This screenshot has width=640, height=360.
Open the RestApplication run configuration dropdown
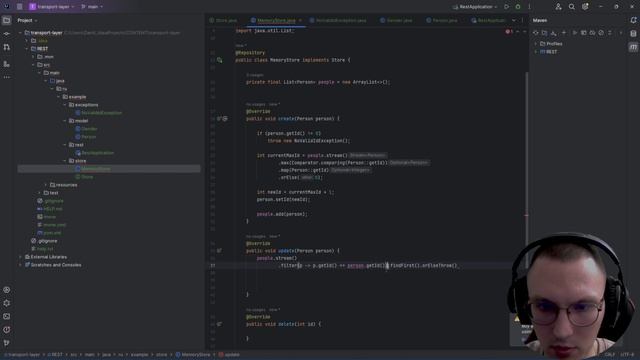coord(476,7)
